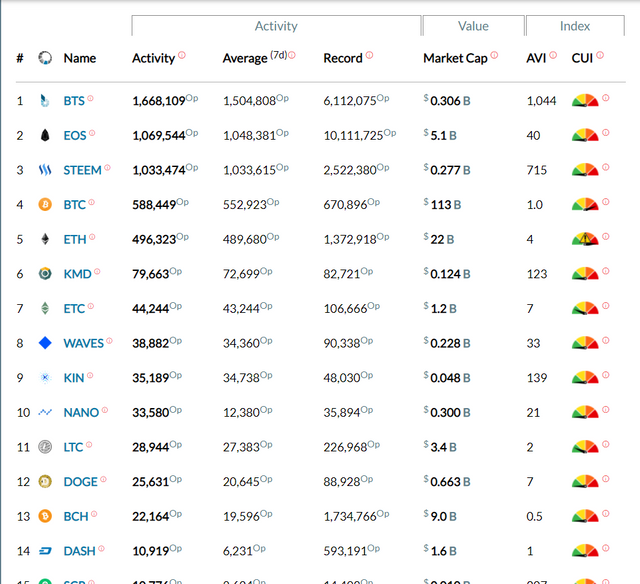Screen dimensions: 640x584
Task: Click the CUI gauge in DASH row
Action: [x=585, y=551]
